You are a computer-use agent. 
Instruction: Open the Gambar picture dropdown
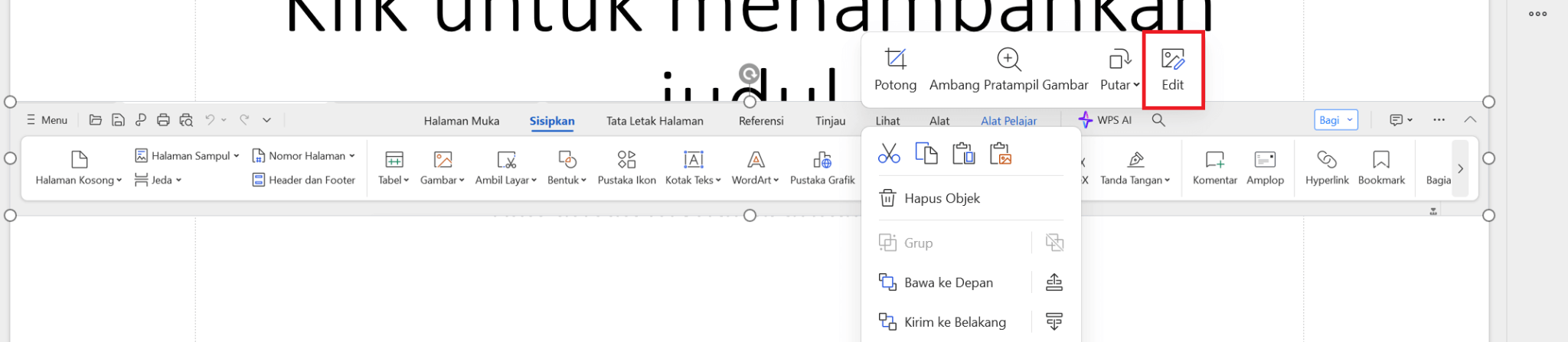click(x=443, y=168)
